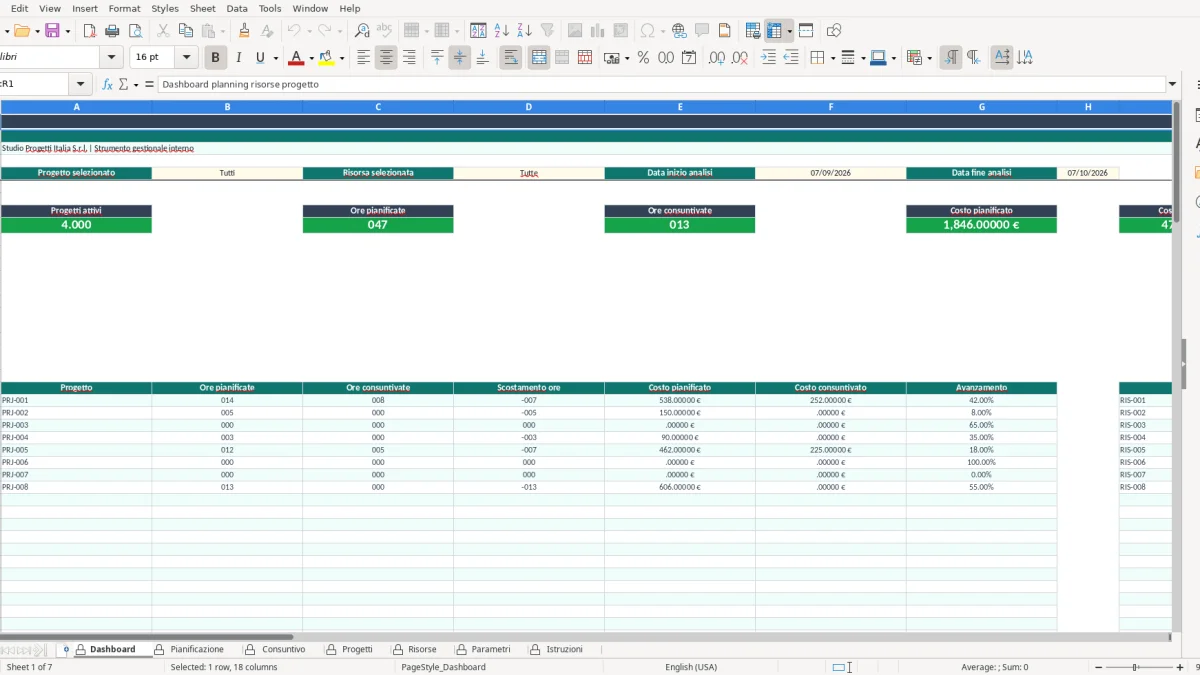Toggle Align Right
This screenshot has width=1200, height=675.
[x=408, y=58]
